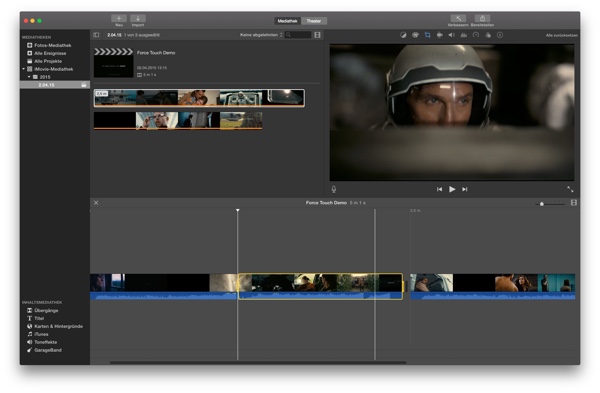This screenshot has width=600, height=393.
Task: Toggle the sidebar visibility button
Action: (x=96, y=35)
